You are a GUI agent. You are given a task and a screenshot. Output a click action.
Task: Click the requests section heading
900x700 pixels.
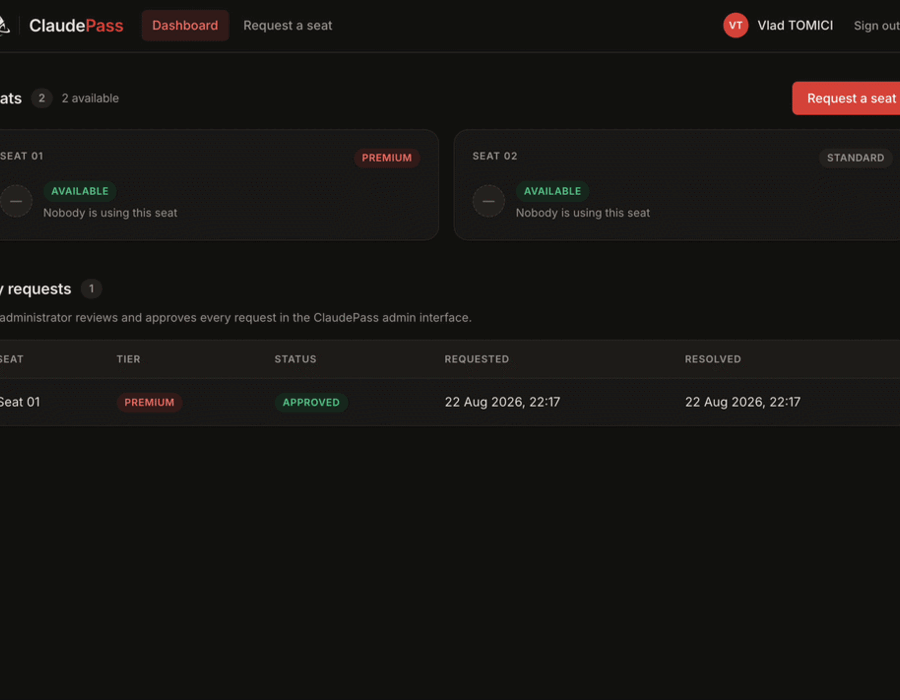pos(36,289)
